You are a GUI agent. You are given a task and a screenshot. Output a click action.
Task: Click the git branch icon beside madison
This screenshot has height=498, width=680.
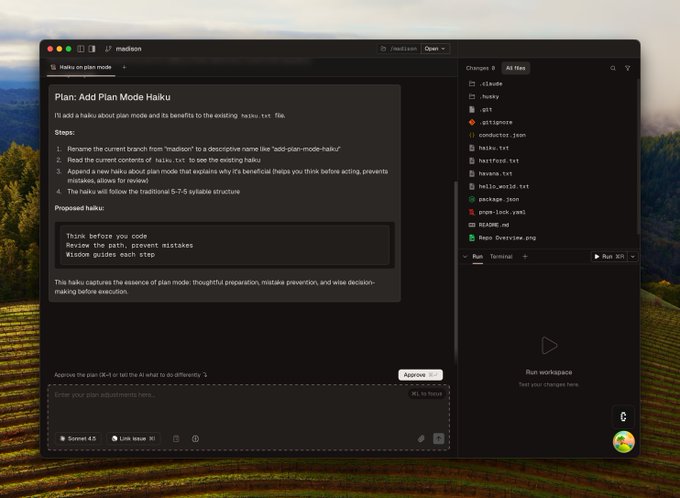click(108, 49)
